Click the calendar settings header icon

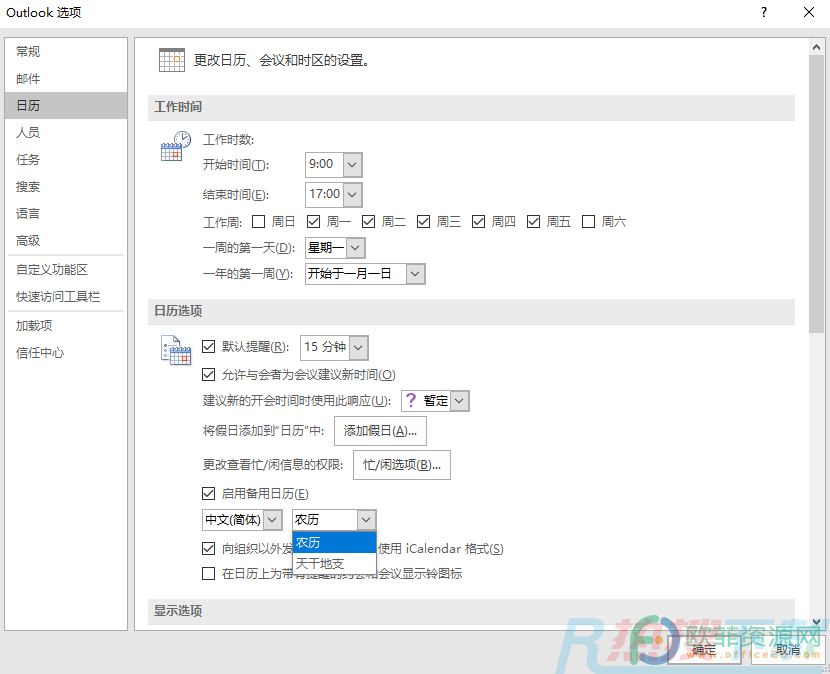(x=172, y=60)
